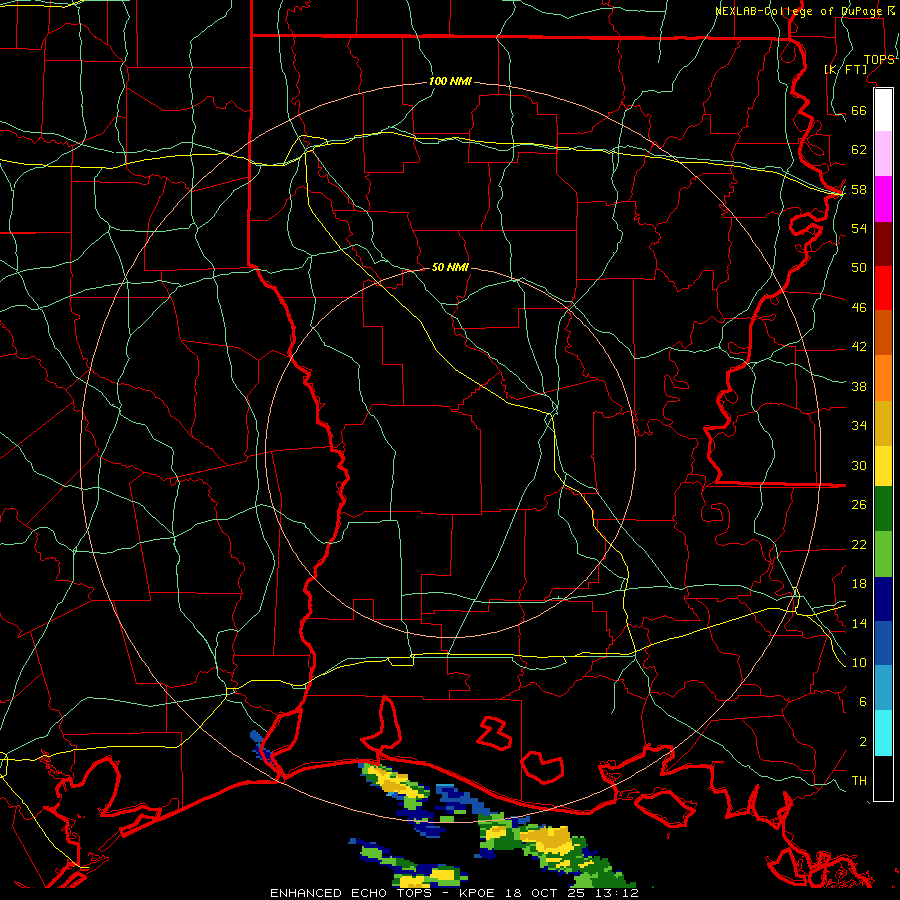Pick the light orange legend swatch
The image size is (900, 900).
point(883,378)
